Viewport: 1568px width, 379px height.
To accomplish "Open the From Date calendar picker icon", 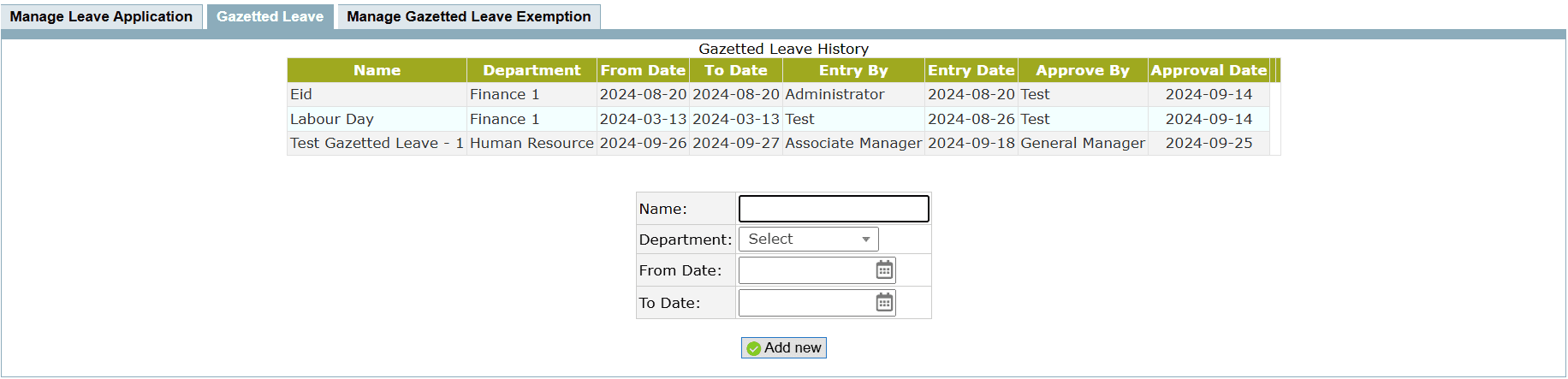I will pyautogui.click(x=884, y=270).
